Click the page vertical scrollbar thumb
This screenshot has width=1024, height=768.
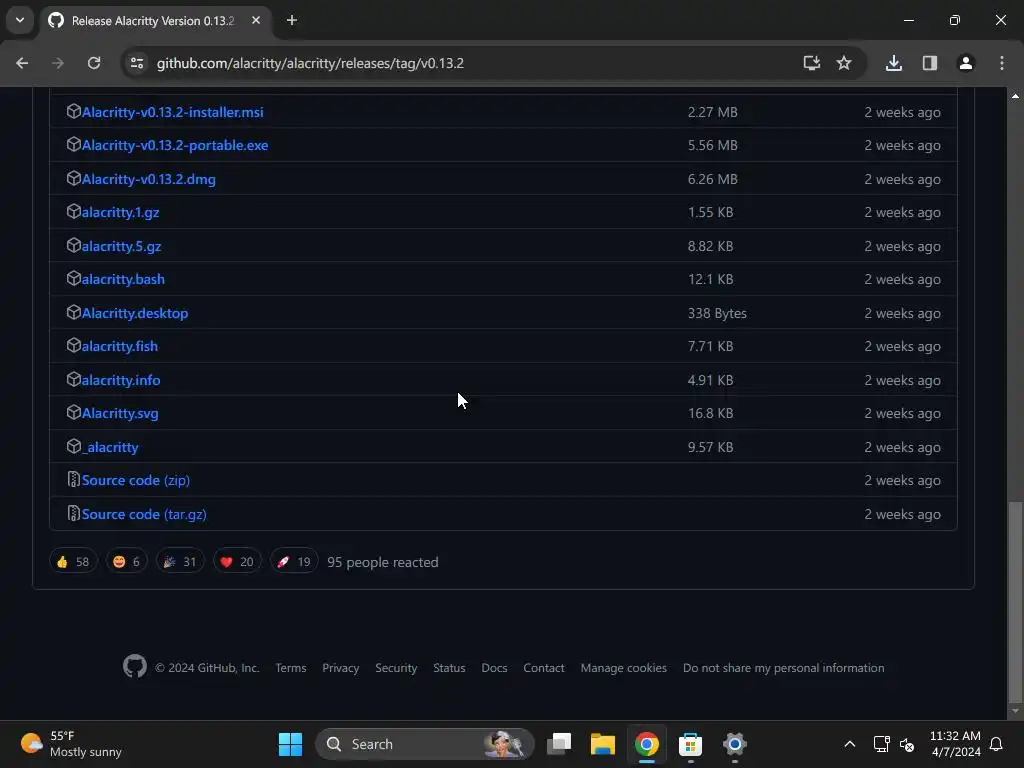[x=1015, y=600]
